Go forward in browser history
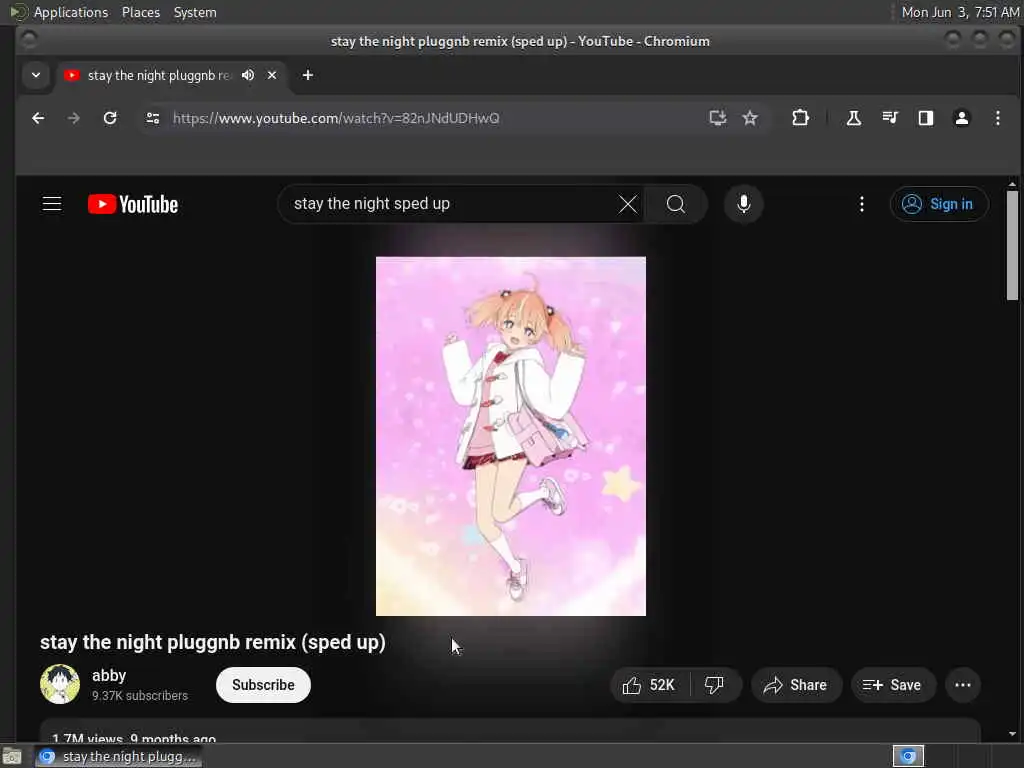This screenshot has width=1024, height=768. click(x=74, y=118)
